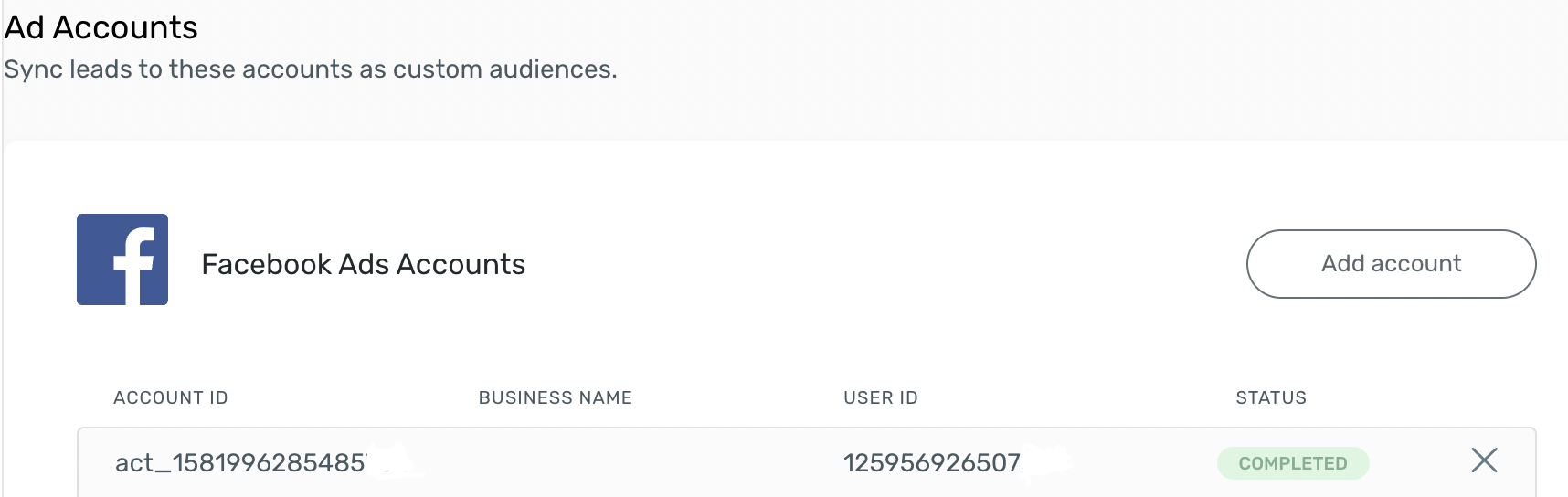Click the green COMPLETED status badge
The height and width of the screenshot is (497, 1568).
tap(1293, 463)
